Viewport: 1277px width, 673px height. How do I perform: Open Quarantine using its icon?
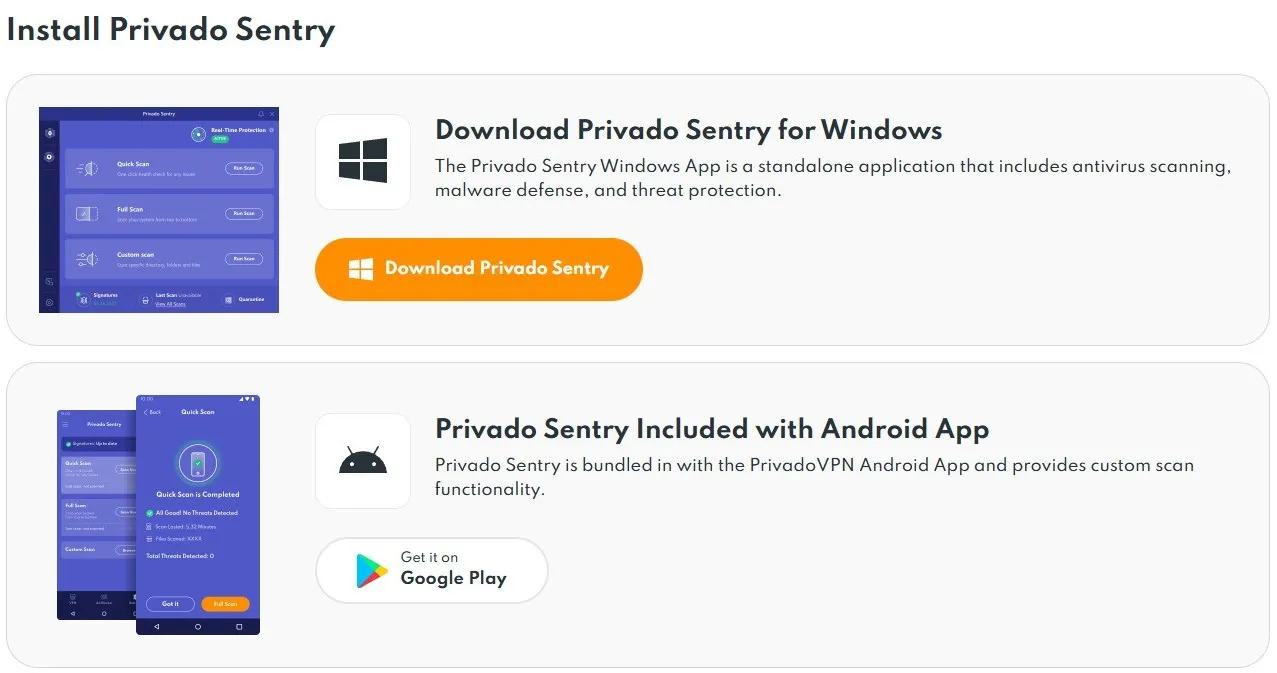point(227,299)
